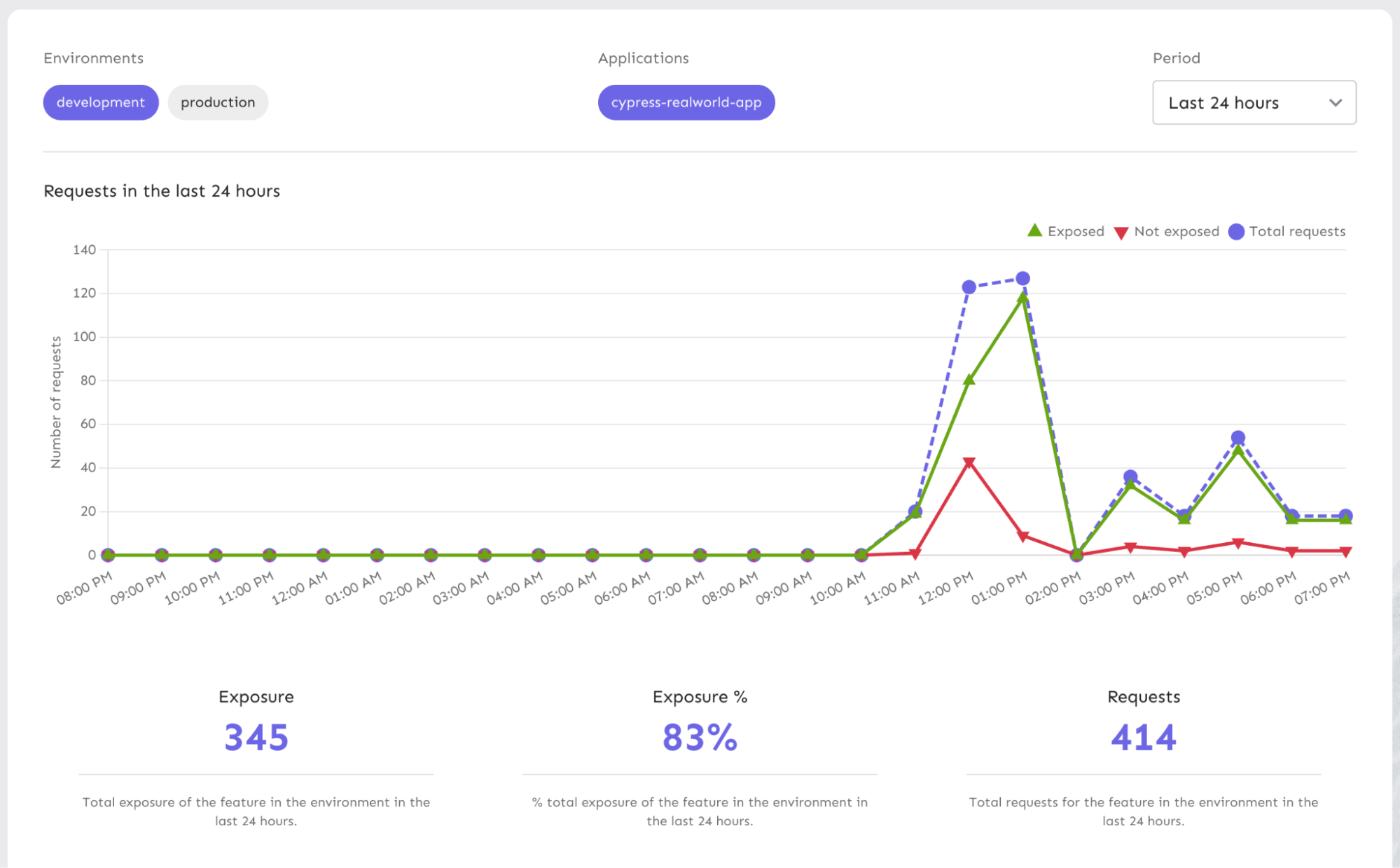Toggle the cypress-realworld-app application filter
The height and width of the screenshot is (868, 1400).
coord(687,101)
